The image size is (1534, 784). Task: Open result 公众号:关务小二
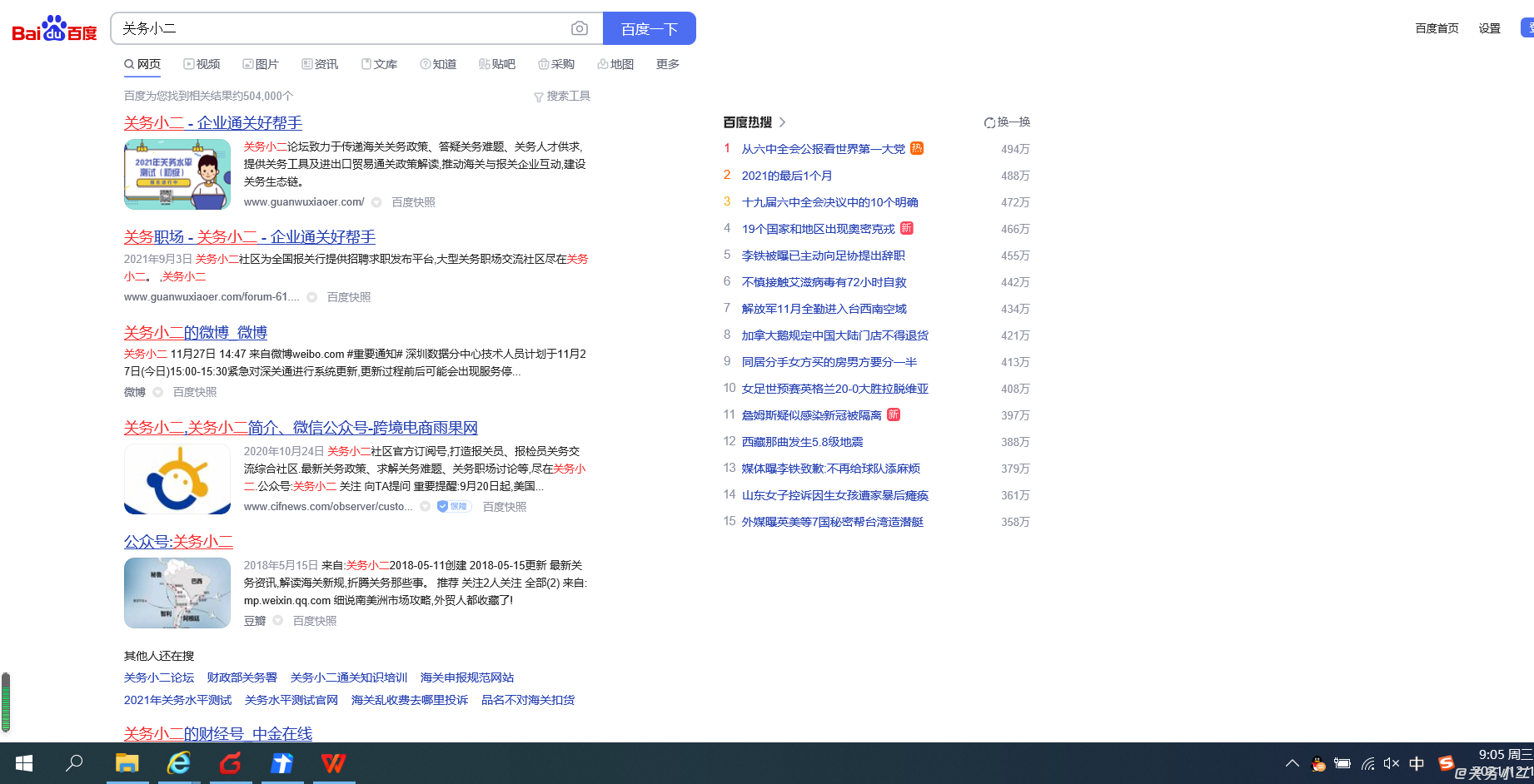pos(178,542)
